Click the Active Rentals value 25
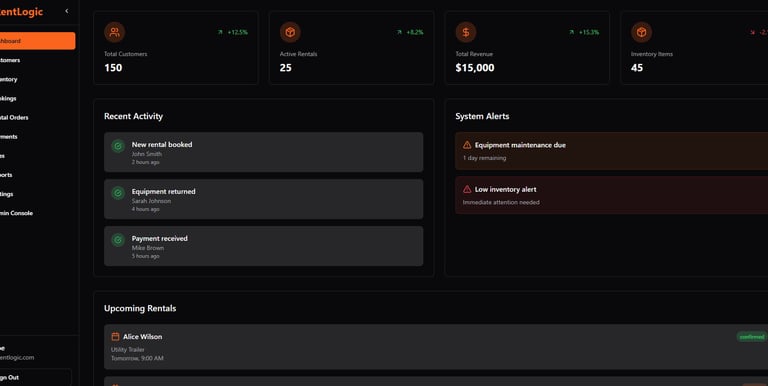Screen dimensions: 768x386 point(286,68)
